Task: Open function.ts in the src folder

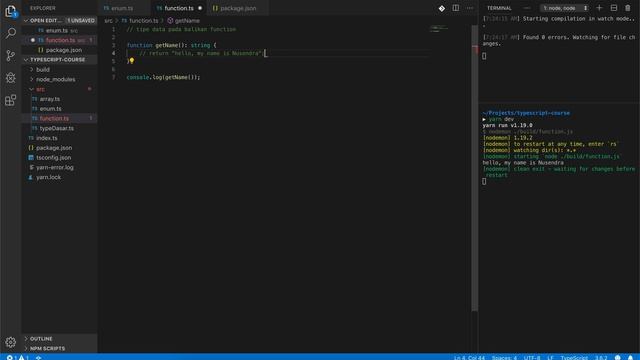Action: (59, 118)
